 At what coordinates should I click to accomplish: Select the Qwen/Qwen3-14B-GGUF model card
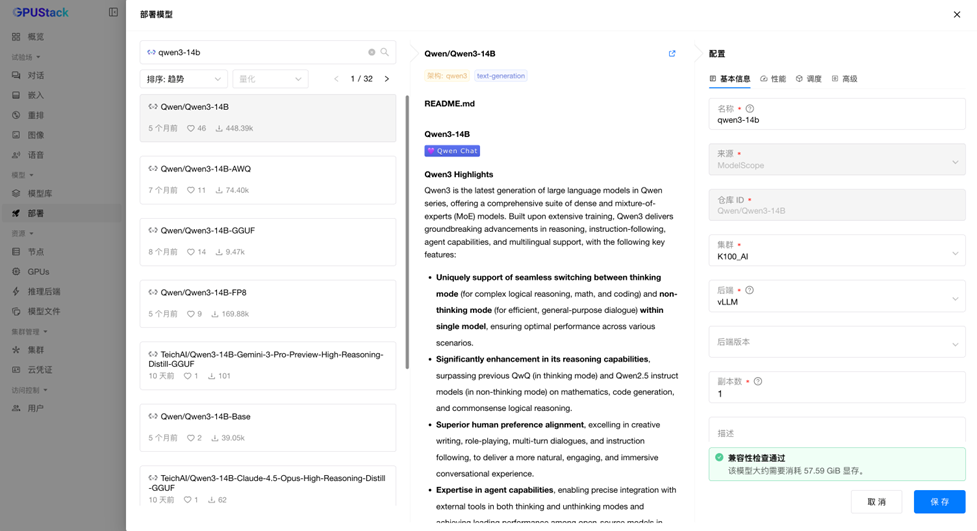click(x=268, y=242)
